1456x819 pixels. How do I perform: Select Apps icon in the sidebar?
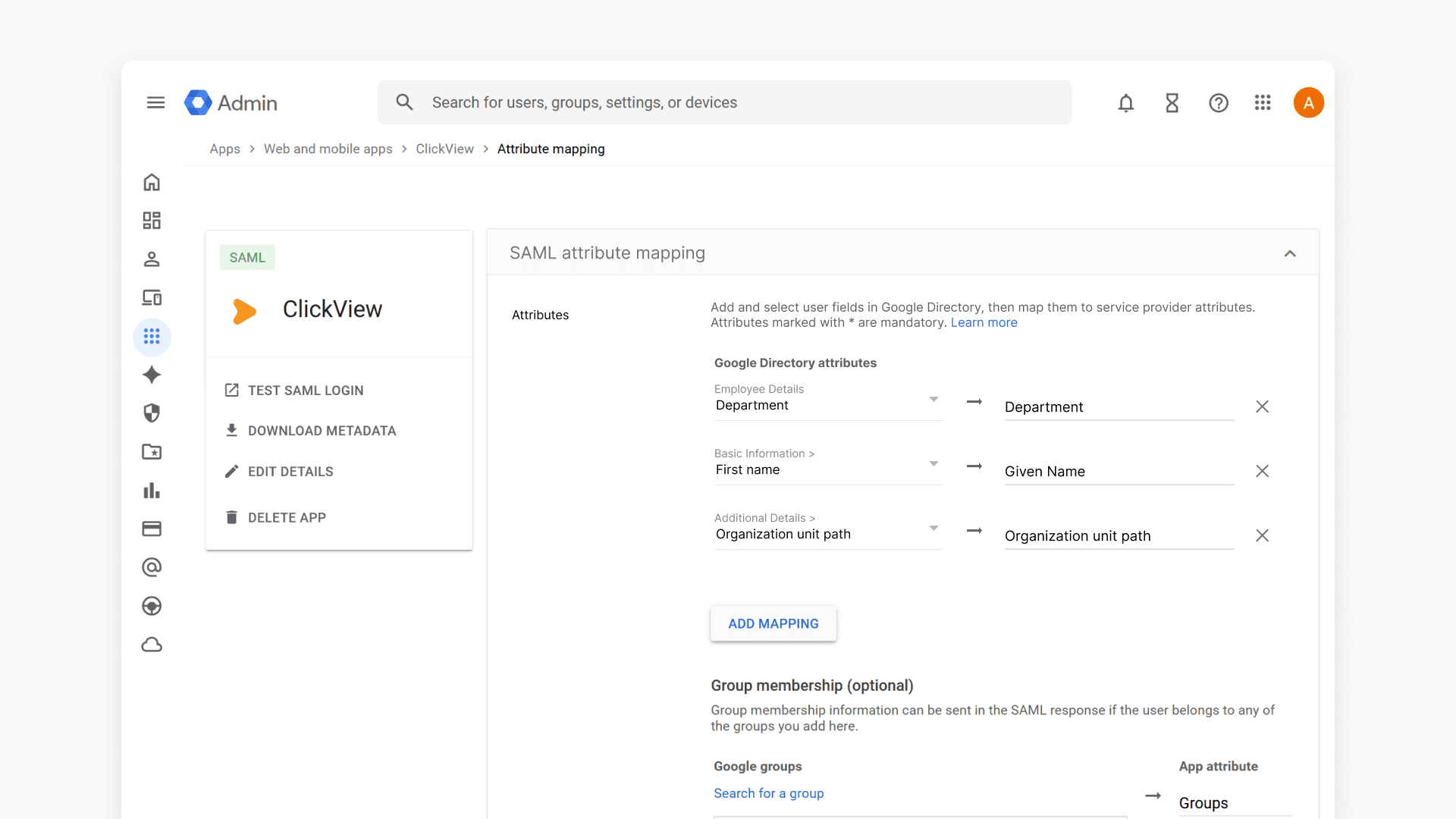pyautogui.click(x=152, y=337)
